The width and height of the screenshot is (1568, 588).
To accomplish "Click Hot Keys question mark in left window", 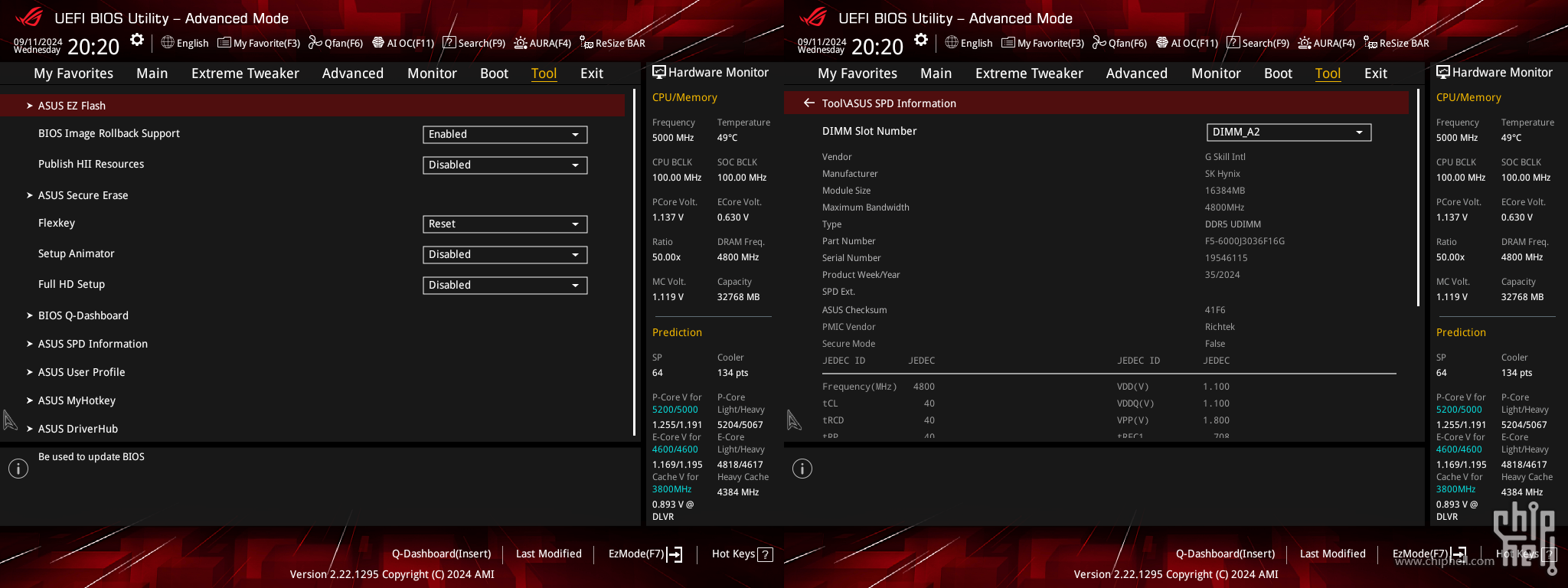I will click(765, 554).
